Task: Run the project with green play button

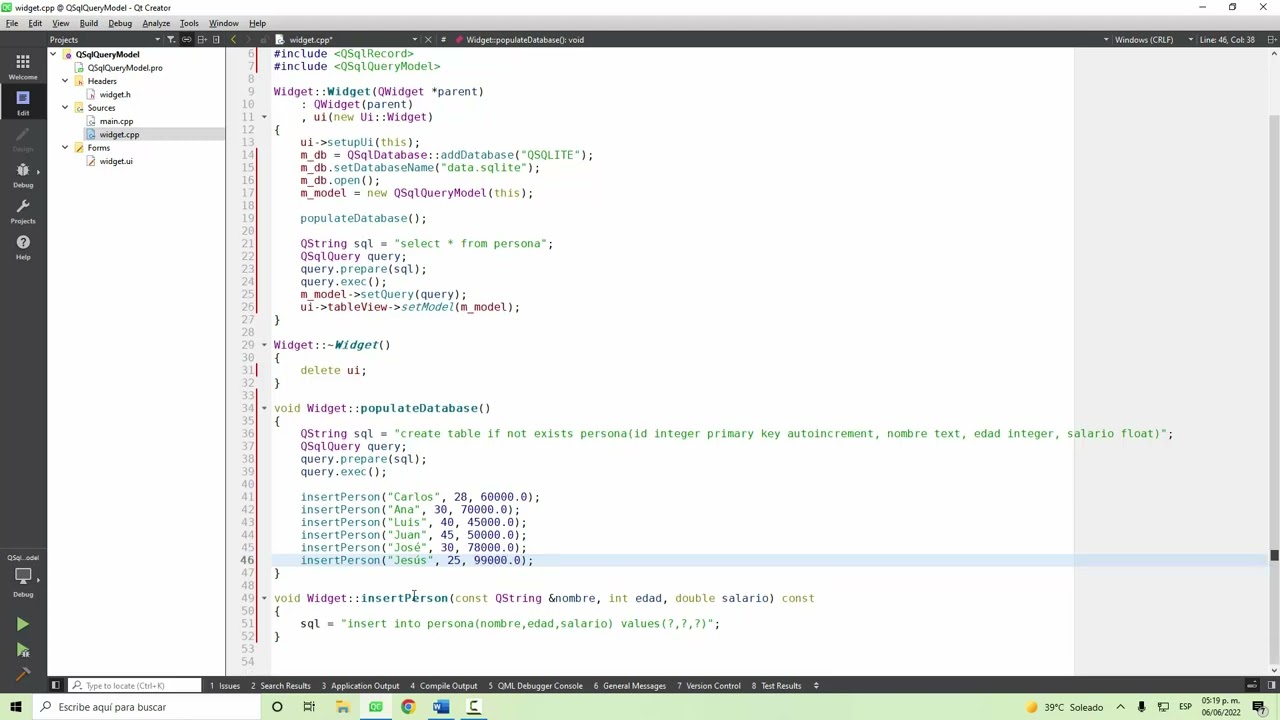Action: click(22, 624)
